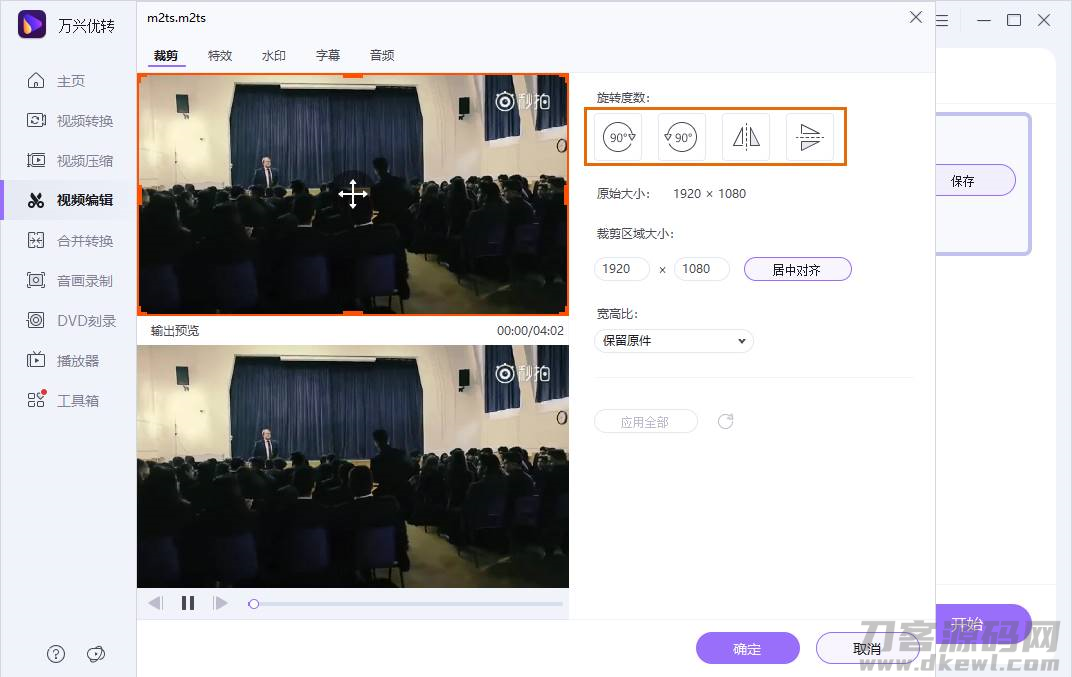Switch to 裁剪 crop tab

(x=165, y=55)
